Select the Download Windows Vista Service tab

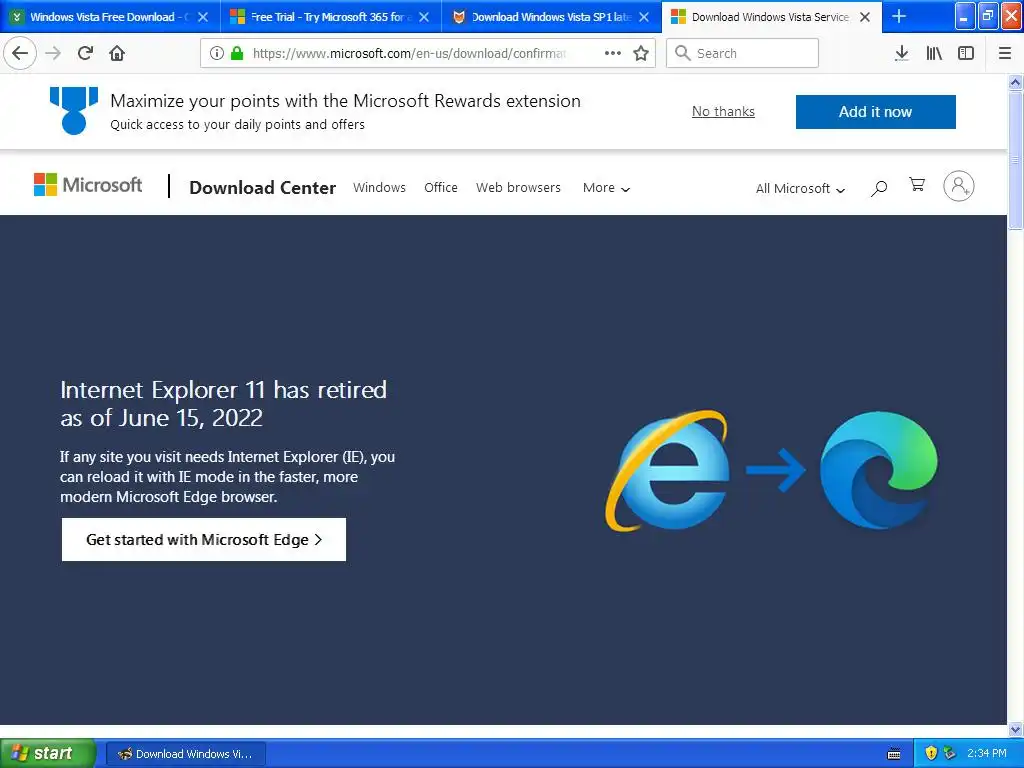(769, 17)
